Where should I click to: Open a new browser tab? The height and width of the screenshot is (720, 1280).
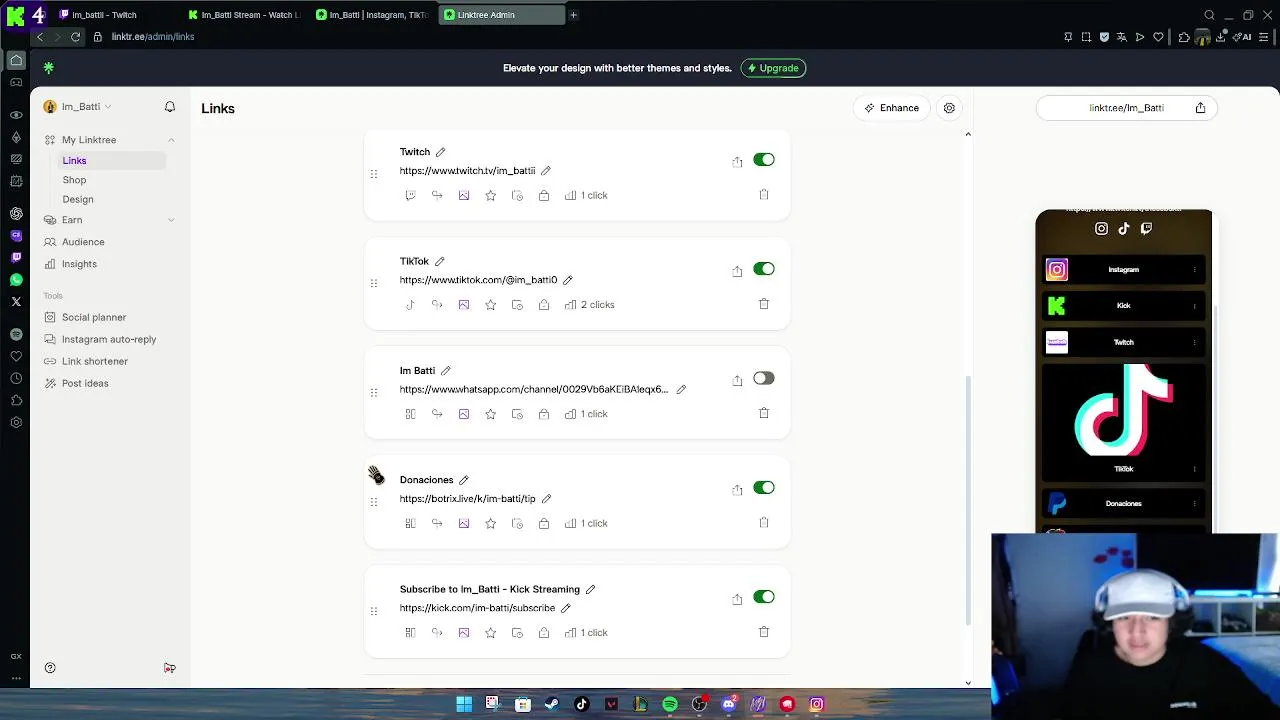[573, 15]
